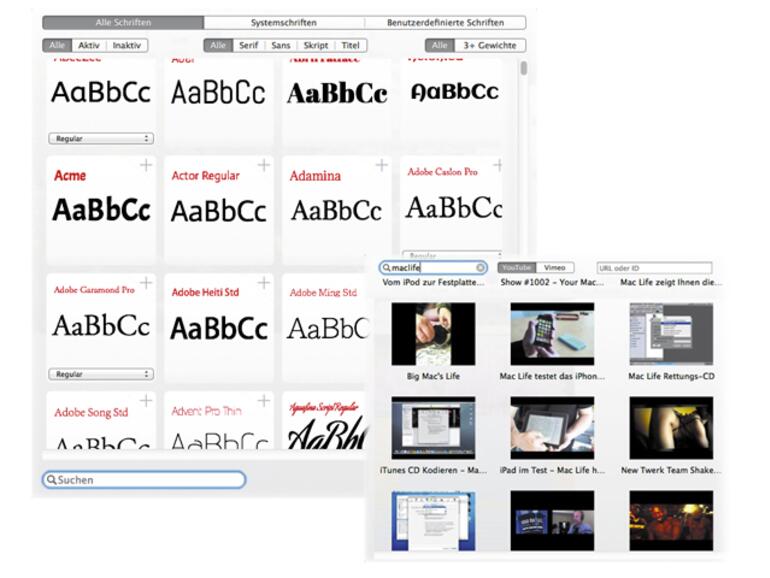Add Adobe Caslon Pro with plus icon

coord(498,165)
